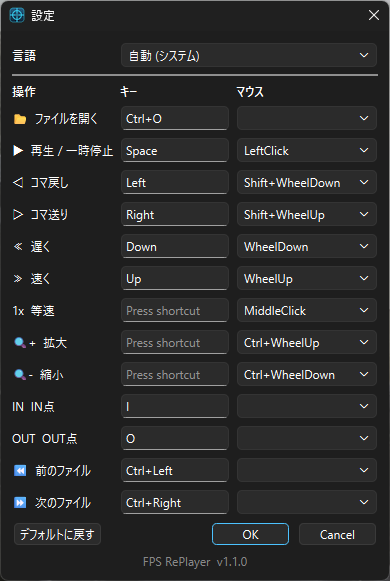Viewport: 390px width, 581px height.
Task: Click the OUT OUT点 label
Action: click(x=45, y=439)
